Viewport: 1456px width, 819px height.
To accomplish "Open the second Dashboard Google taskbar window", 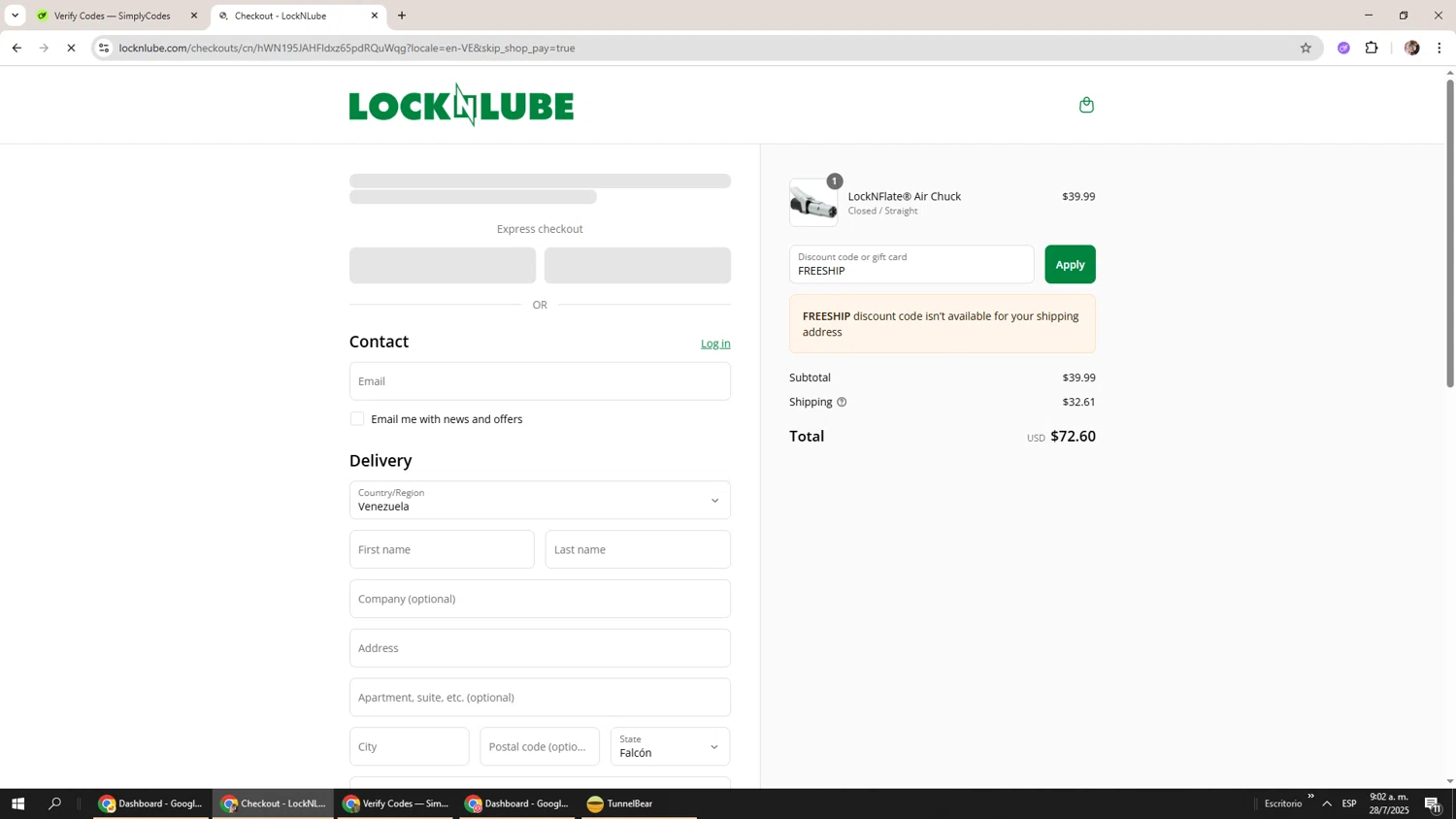I will point(517,803).
